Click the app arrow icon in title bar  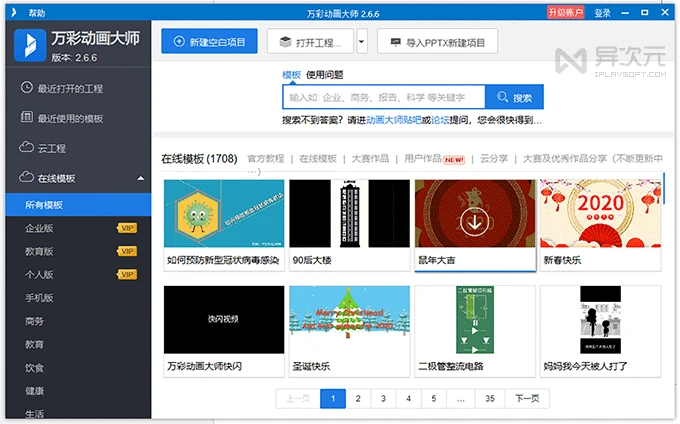coord(14,12)
